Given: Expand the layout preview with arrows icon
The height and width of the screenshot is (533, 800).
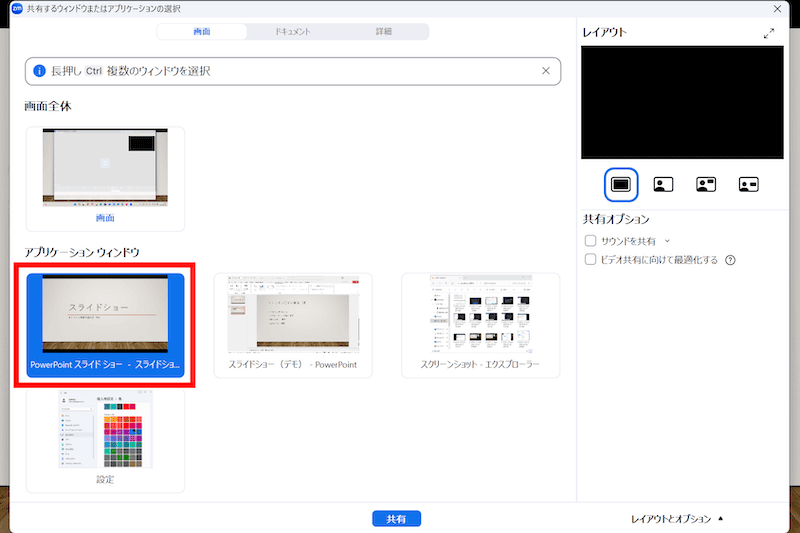Looking at the screenshot, I should coord(769,33).
